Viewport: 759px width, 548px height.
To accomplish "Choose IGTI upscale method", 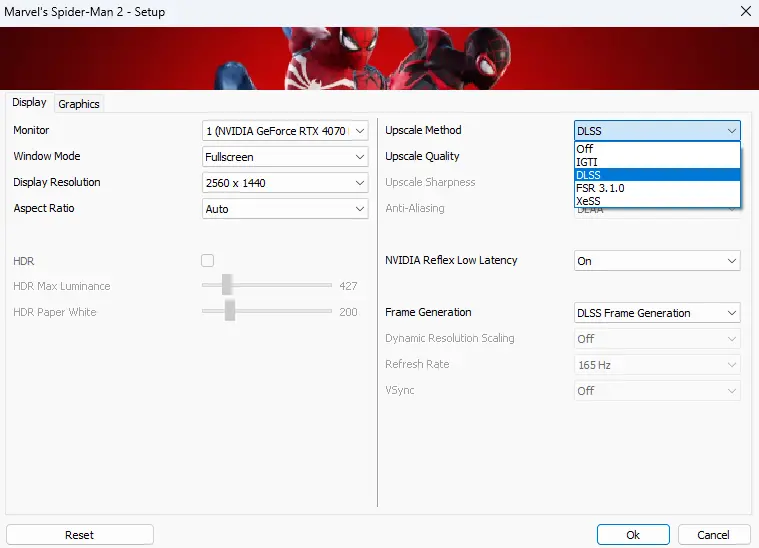I will tap(657, 162).
